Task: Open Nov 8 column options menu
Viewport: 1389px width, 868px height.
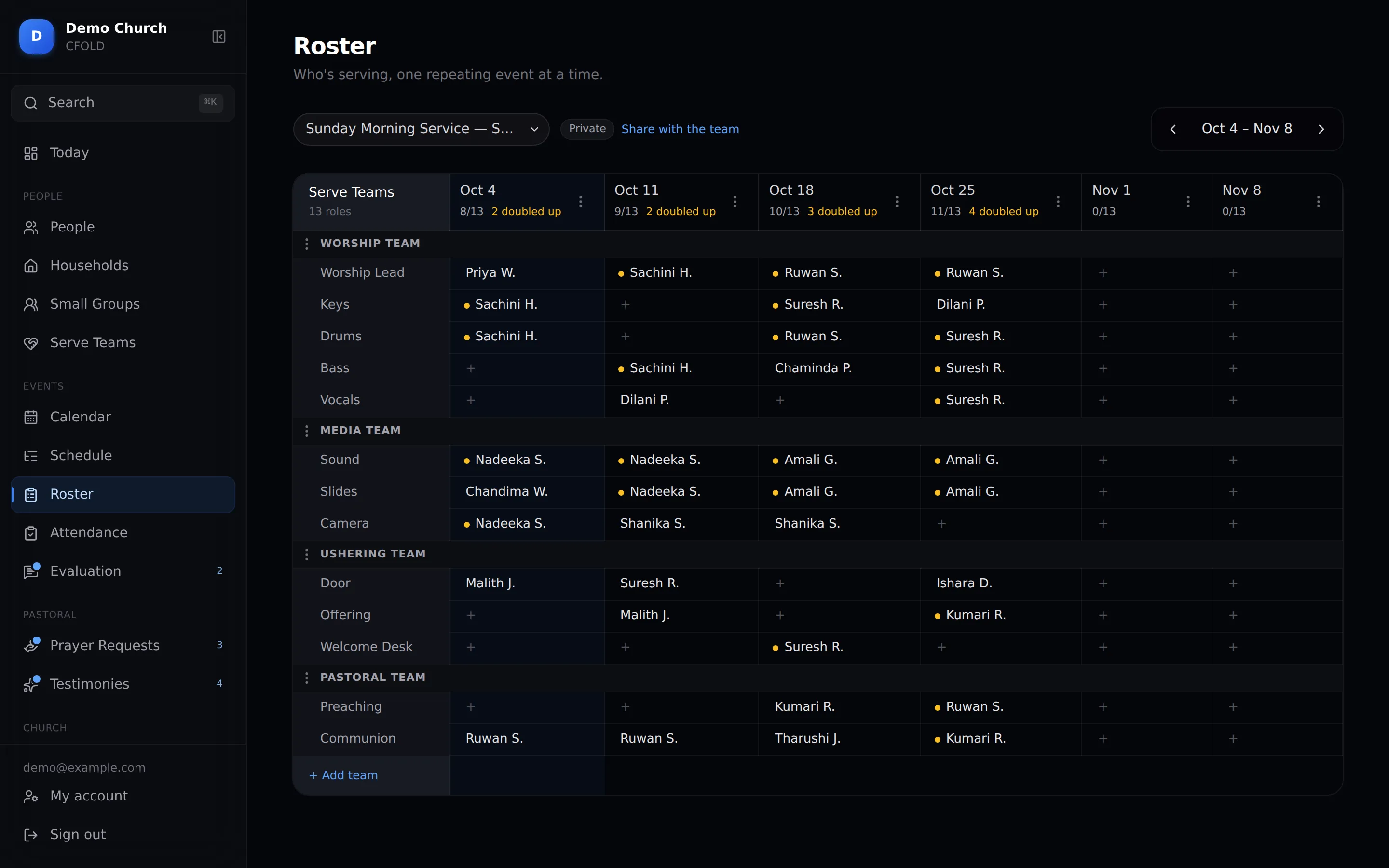Action: (x=1319, y=202)
